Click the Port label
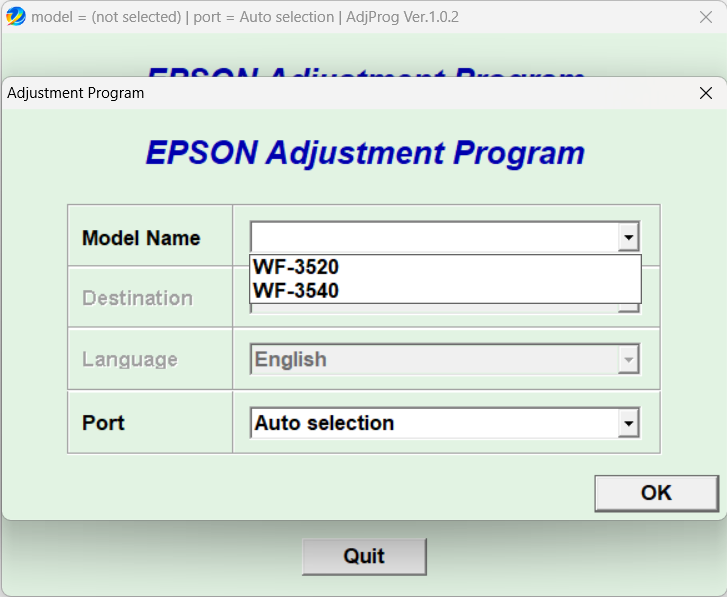 tap(104, 423)
